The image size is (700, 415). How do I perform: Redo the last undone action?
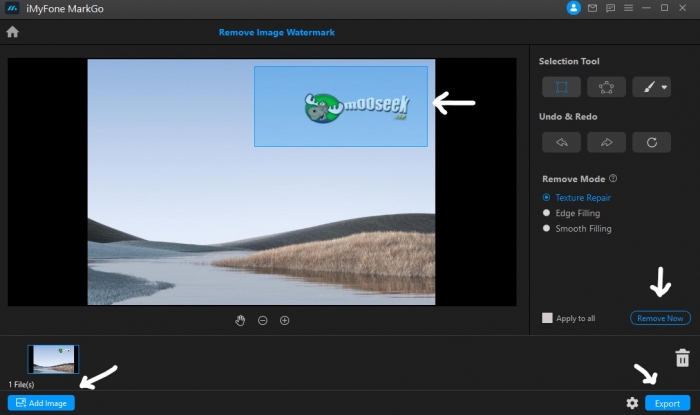click(x=606, y=142)
